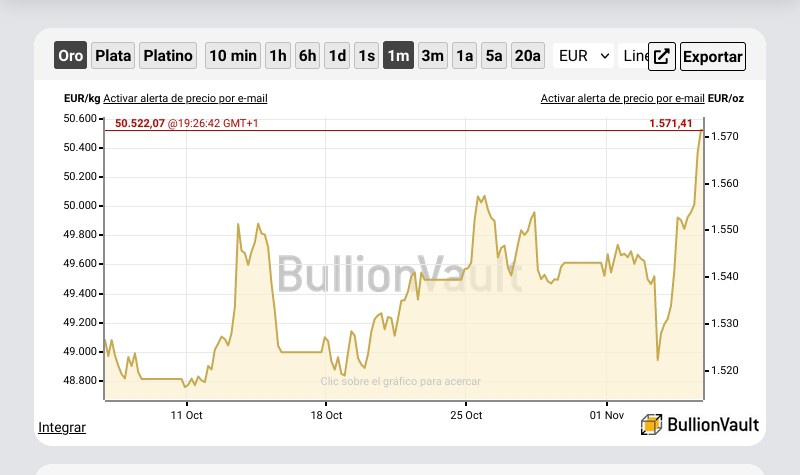Image resolution: width=800 pixels, height=475 pixels.
Task: Open the Integrar link
Action: tap(62, 427)
